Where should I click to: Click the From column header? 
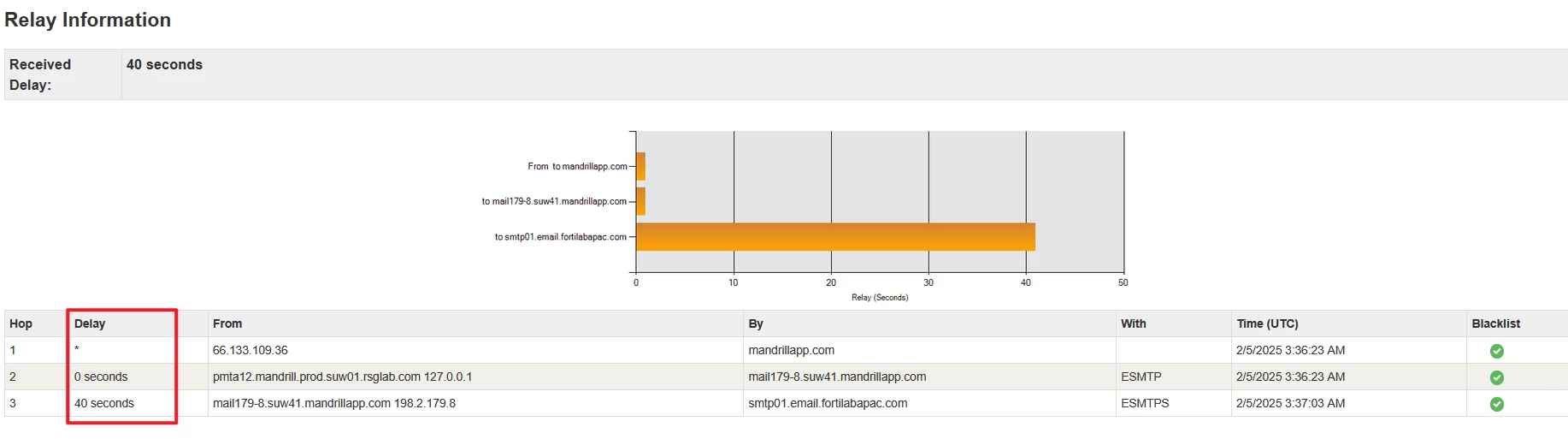click(x=227, y=323)
